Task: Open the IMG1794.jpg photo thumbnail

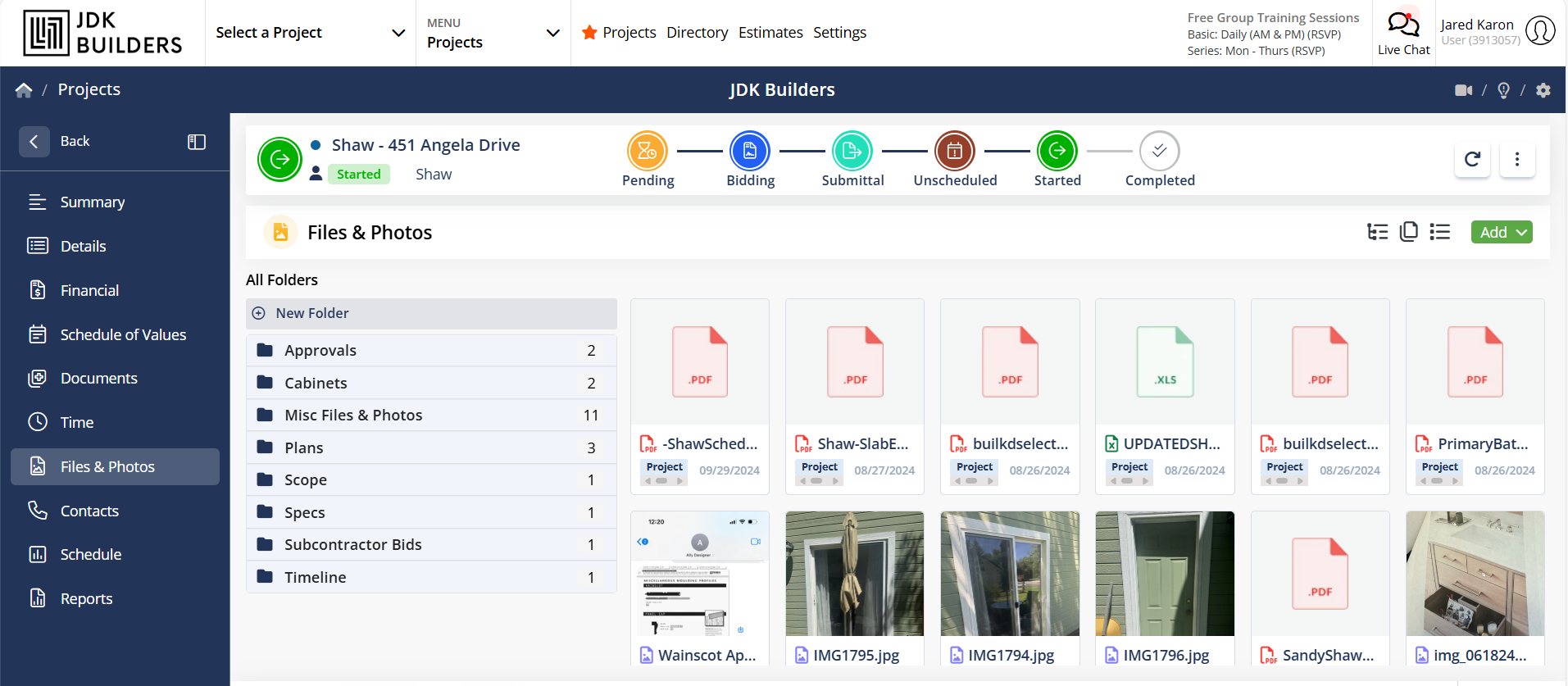Action: (x=1010, y=574)
